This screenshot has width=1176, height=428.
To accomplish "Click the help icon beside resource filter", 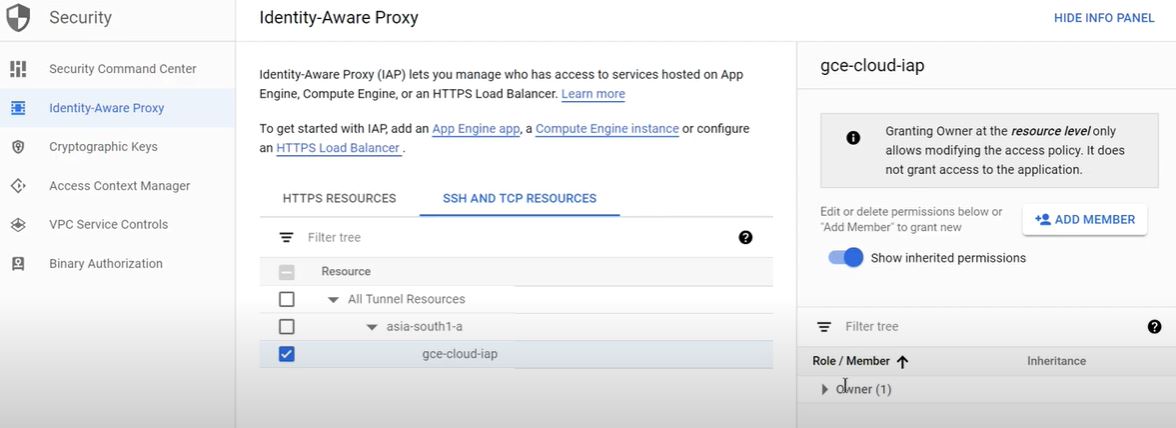I will tap(745, 238).
